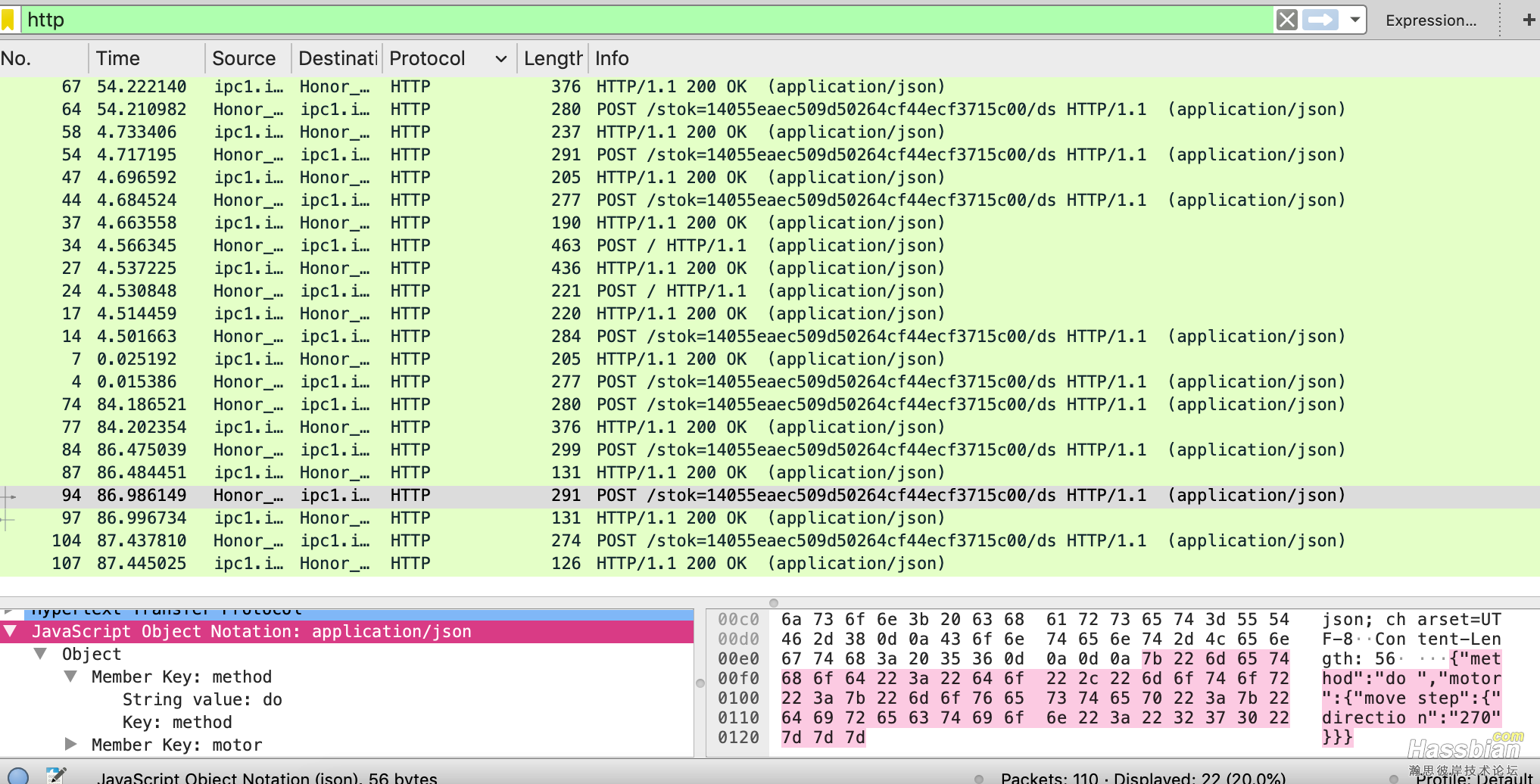The height and width of the screenshot is (784, 1540).
Task: Apply the display filter arrow
Action: click(x=1320, y=20)
